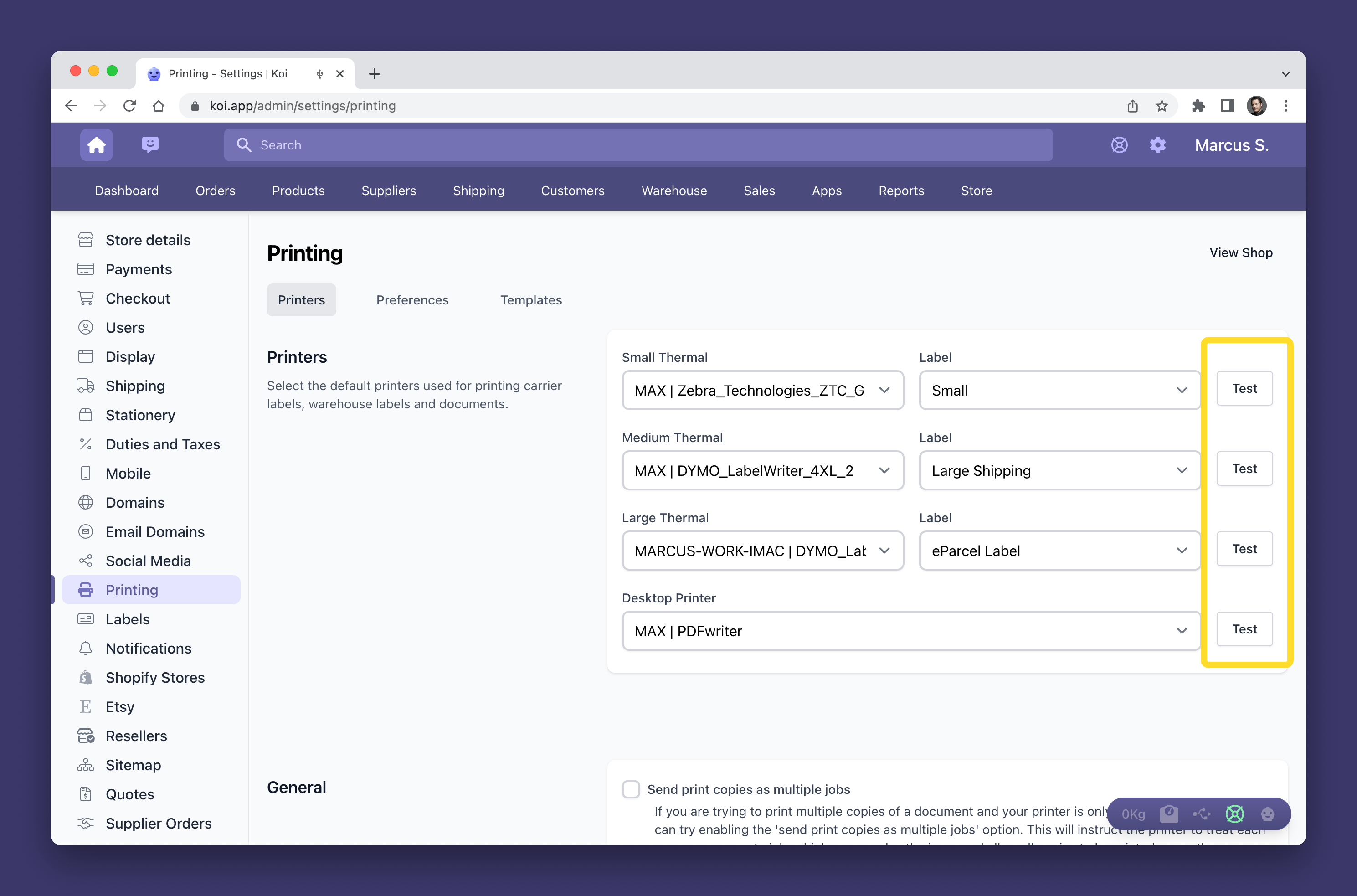
Task: Click the home icon in the header
Action: [x=96, y=145]
